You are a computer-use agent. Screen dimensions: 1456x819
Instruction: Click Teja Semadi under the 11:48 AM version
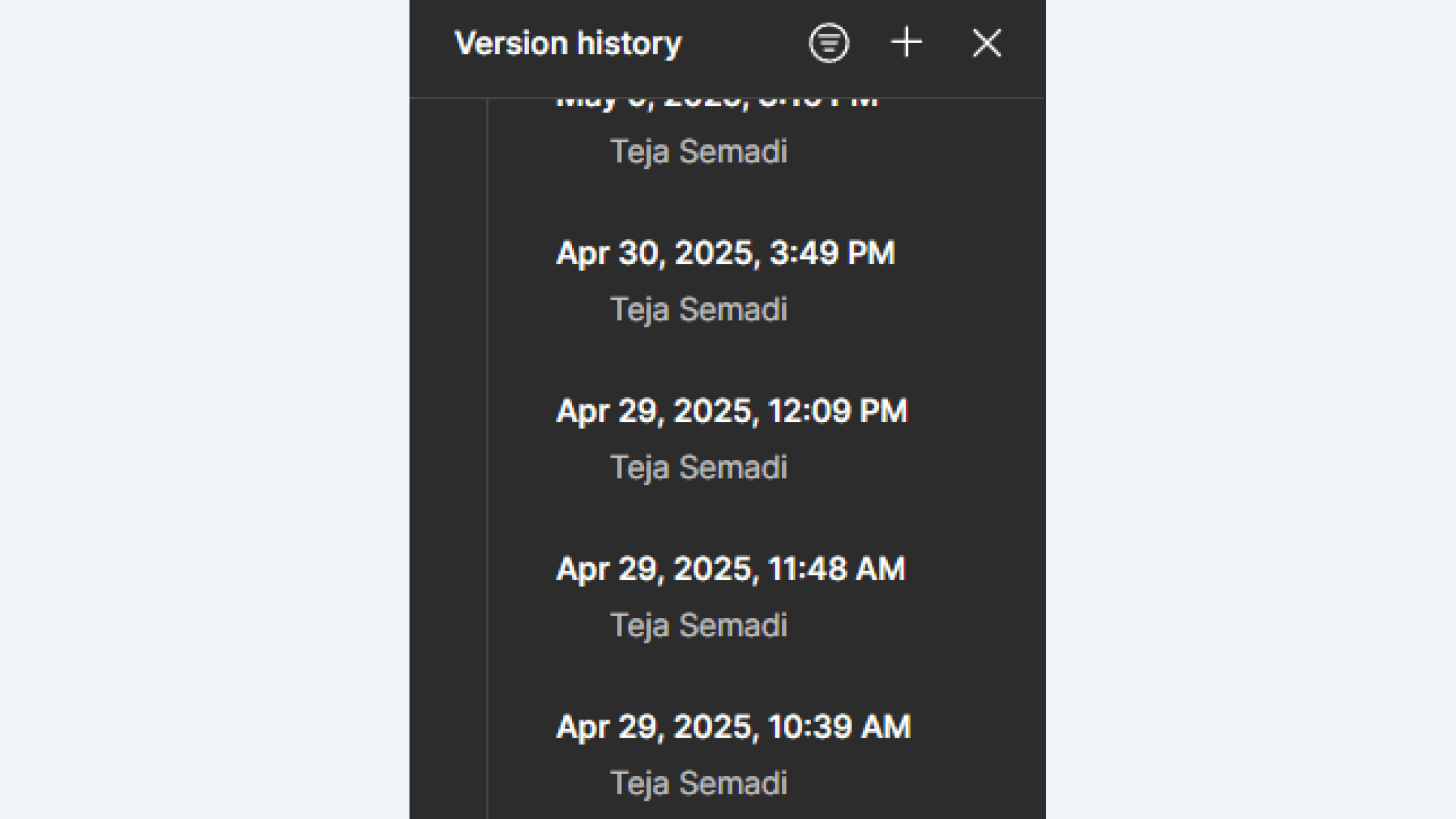coord(699,625)
